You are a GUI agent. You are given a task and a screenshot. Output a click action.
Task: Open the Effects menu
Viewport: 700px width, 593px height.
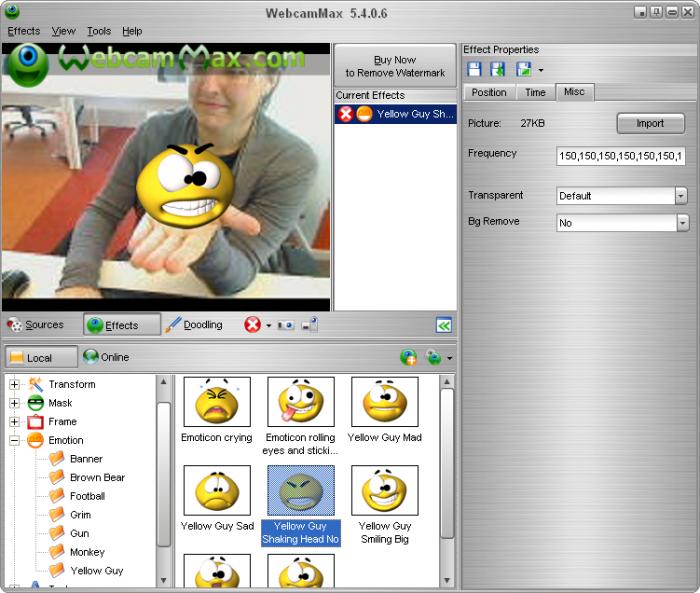point(24,31)
